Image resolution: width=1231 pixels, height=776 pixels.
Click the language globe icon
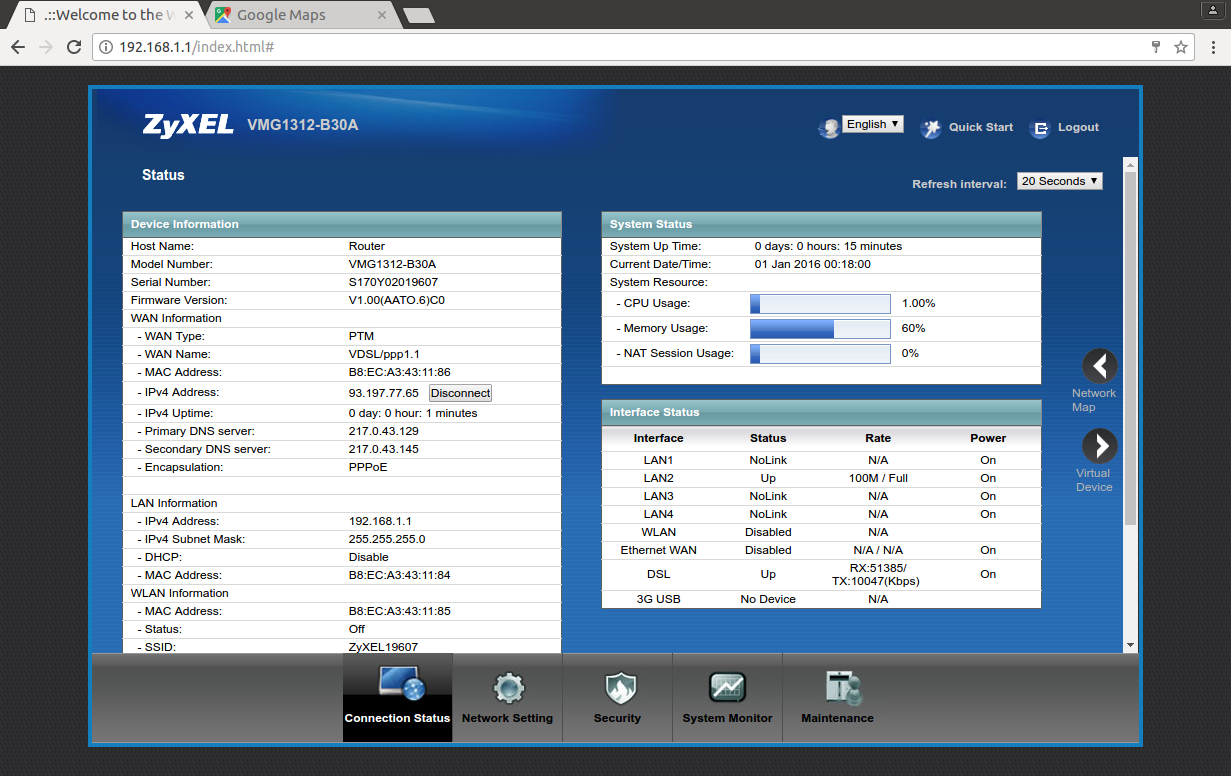click(829, 128)
